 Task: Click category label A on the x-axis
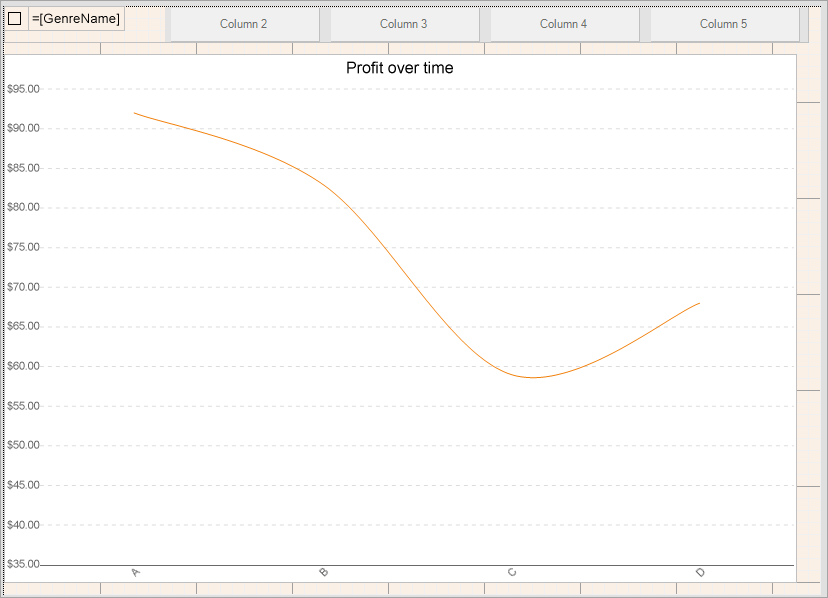click(136, 573)
